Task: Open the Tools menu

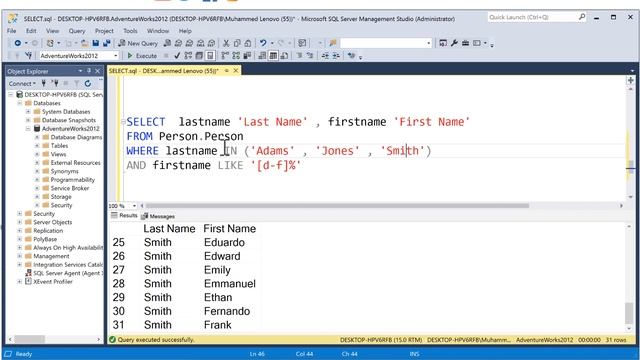Action: pos(130,31)
